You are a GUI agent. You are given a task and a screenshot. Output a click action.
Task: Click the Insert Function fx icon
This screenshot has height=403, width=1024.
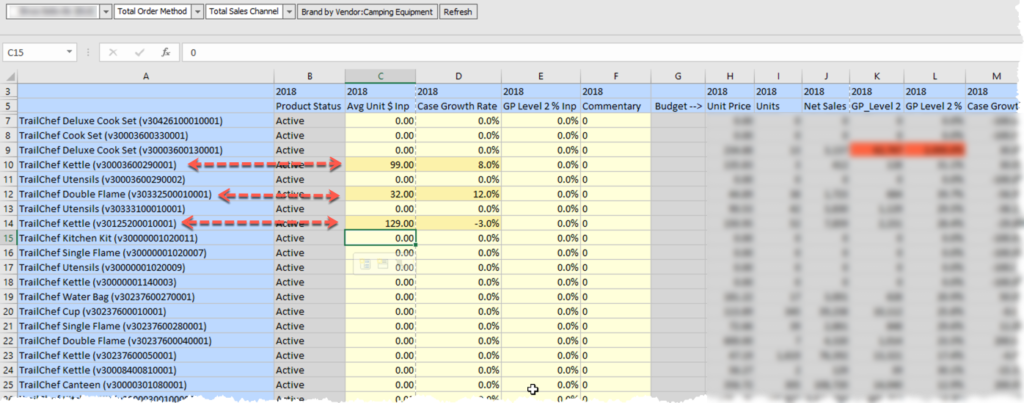point(166,52)
